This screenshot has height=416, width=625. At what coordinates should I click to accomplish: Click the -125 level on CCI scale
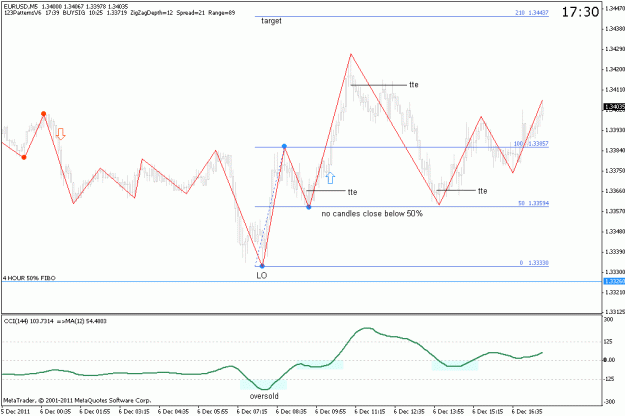click(x=609, y=379)
